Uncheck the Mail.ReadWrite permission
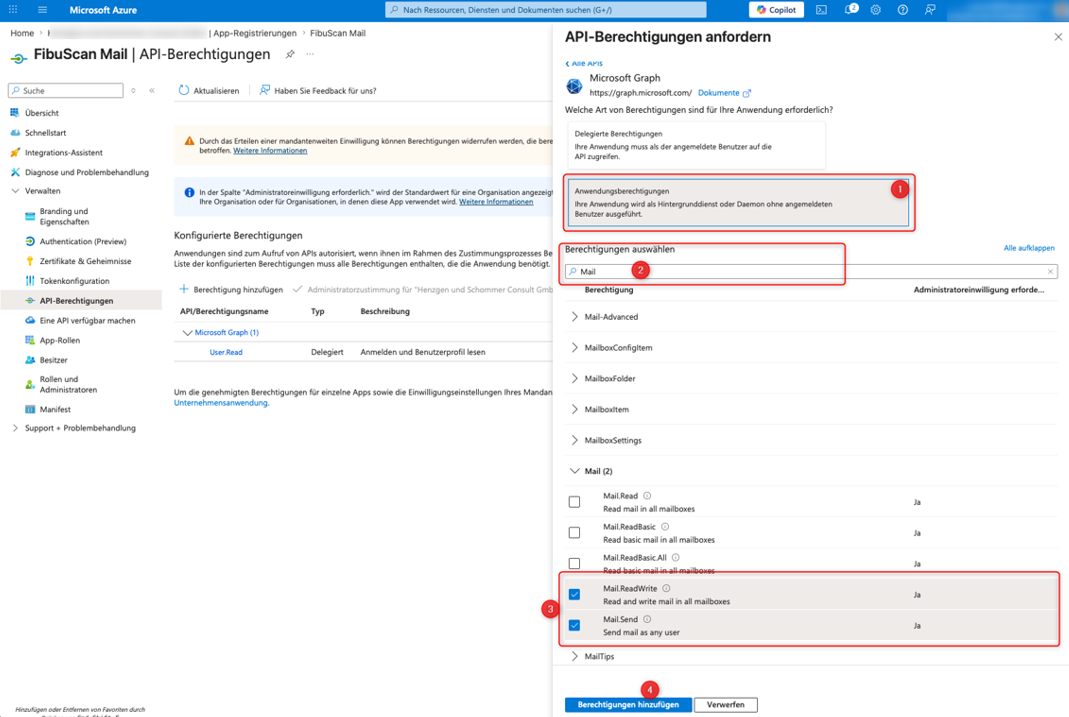The width and height of the screenshot is (1069, 717). pos(575,594)
